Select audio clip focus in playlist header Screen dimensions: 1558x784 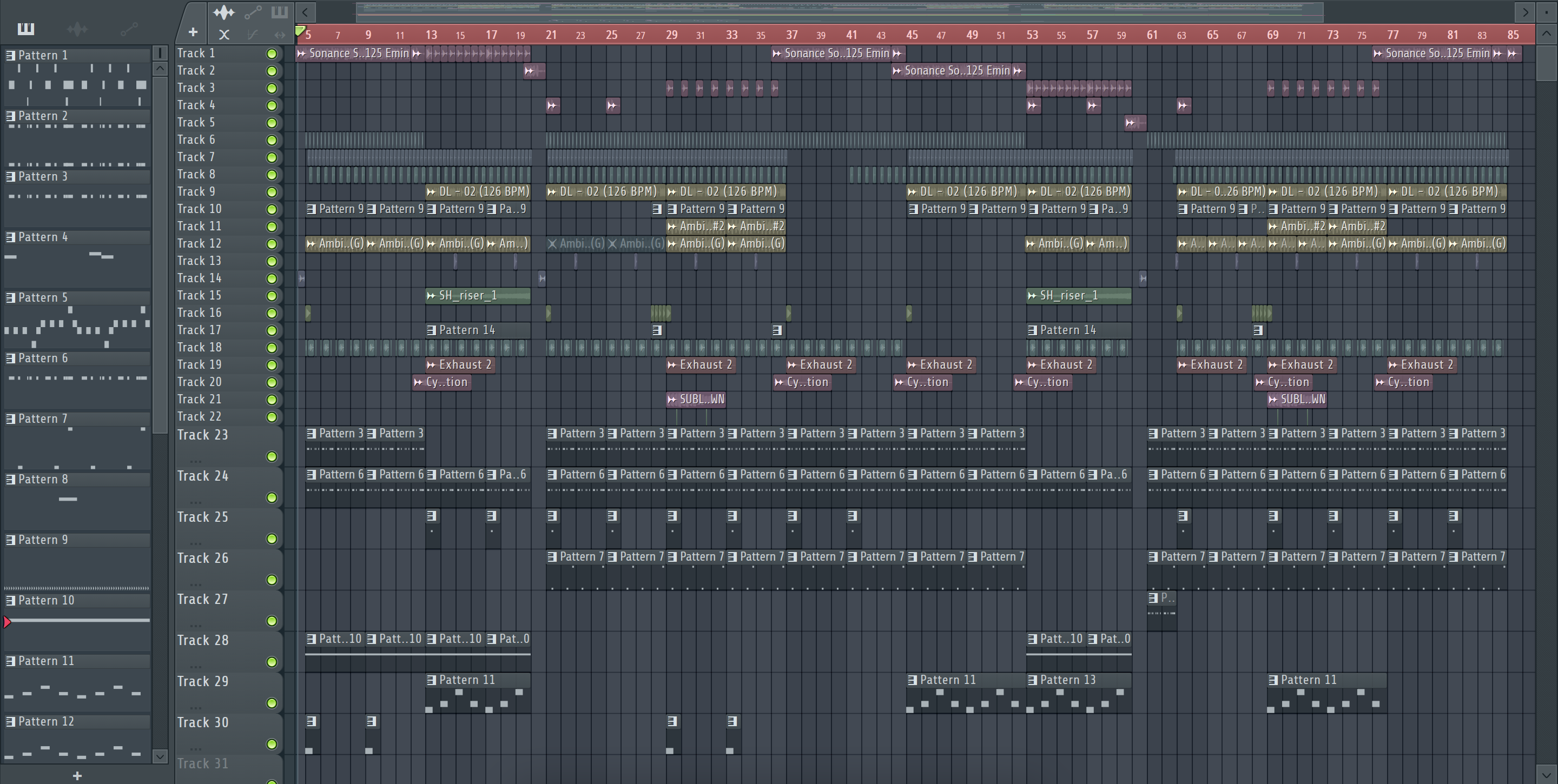click(224, 12)
